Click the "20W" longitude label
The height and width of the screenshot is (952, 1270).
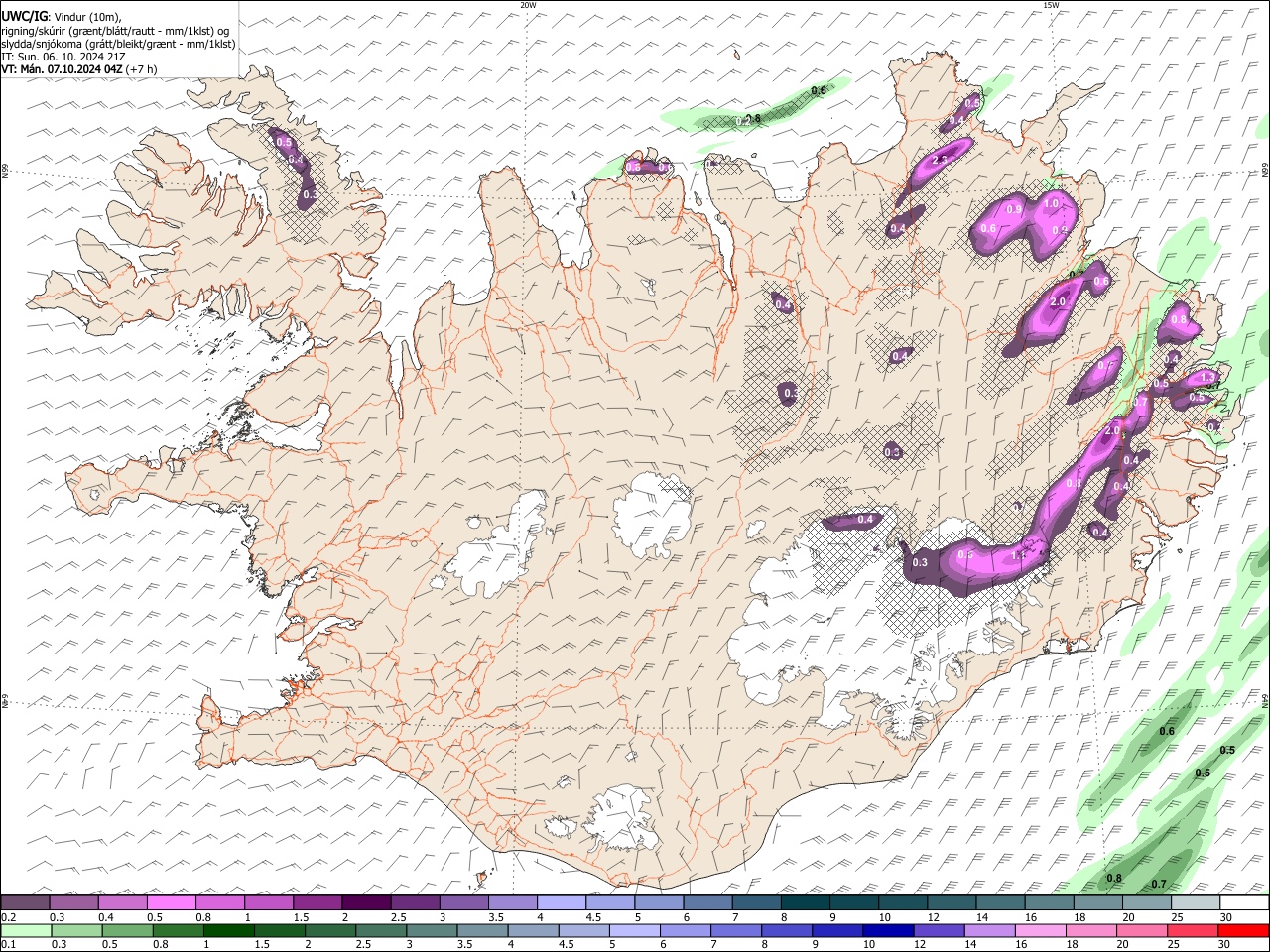point(529,5)
